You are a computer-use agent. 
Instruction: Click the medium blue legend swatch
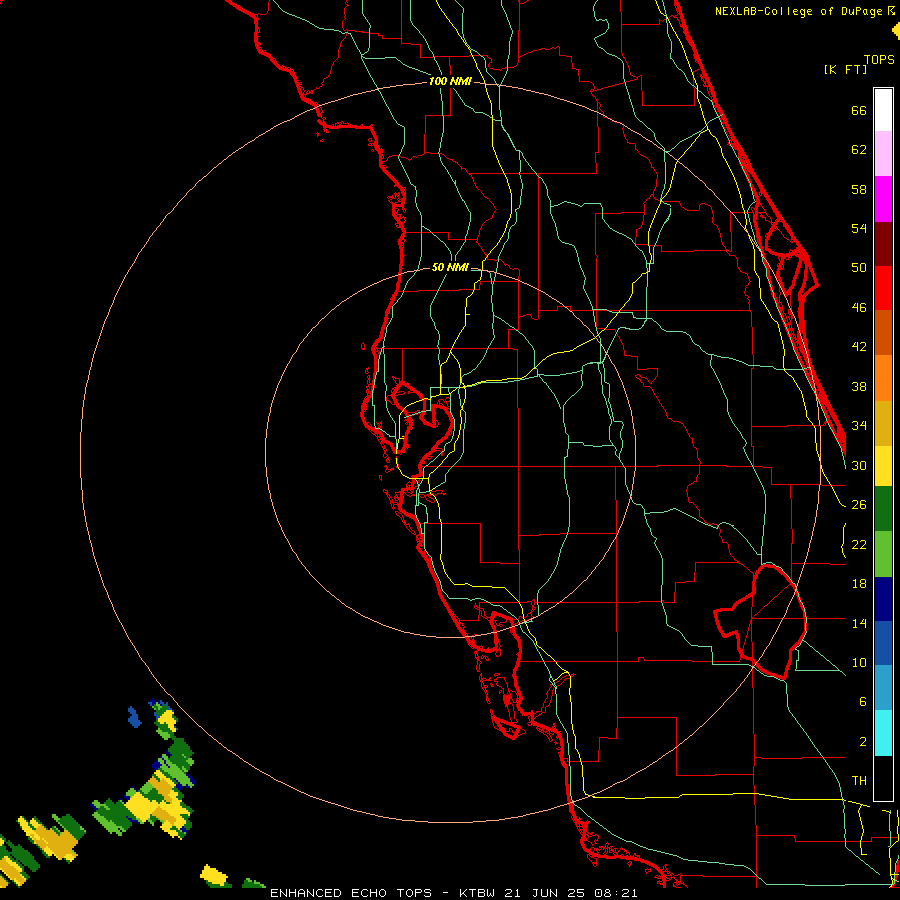tap(883, 643)
